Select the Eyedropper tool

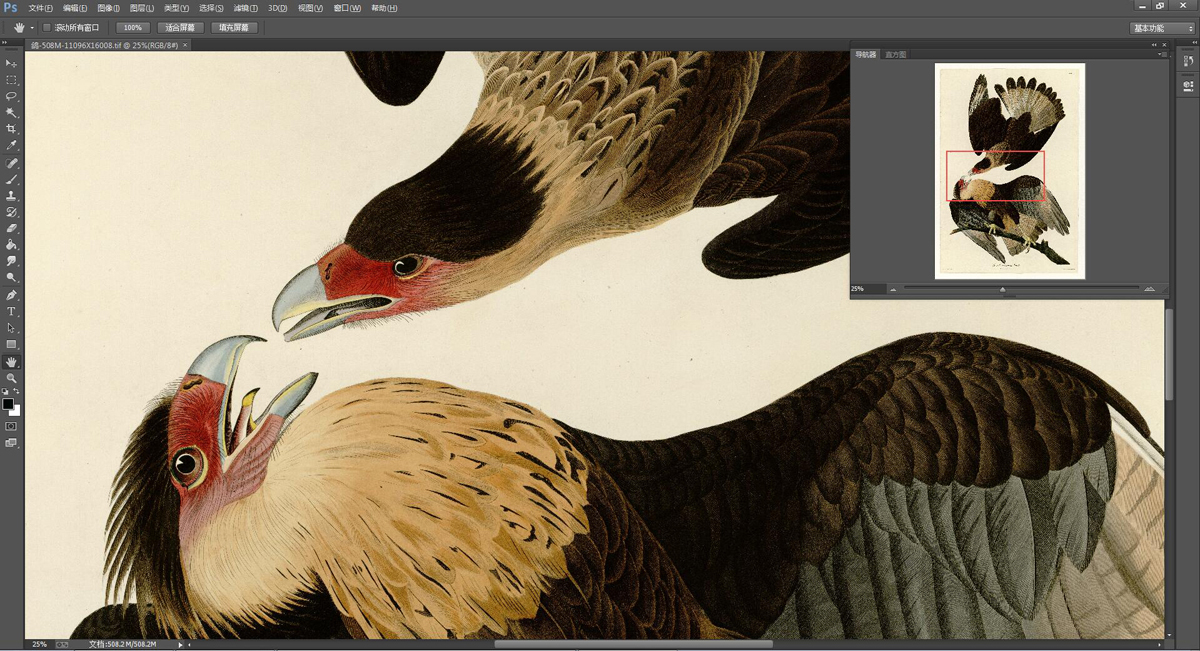[x=12, y=146]
